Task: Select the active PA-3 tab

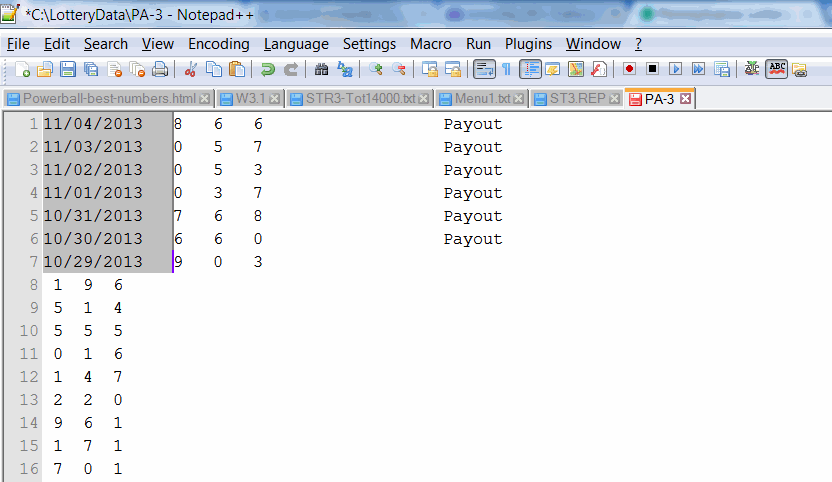Action: point(660,99)
